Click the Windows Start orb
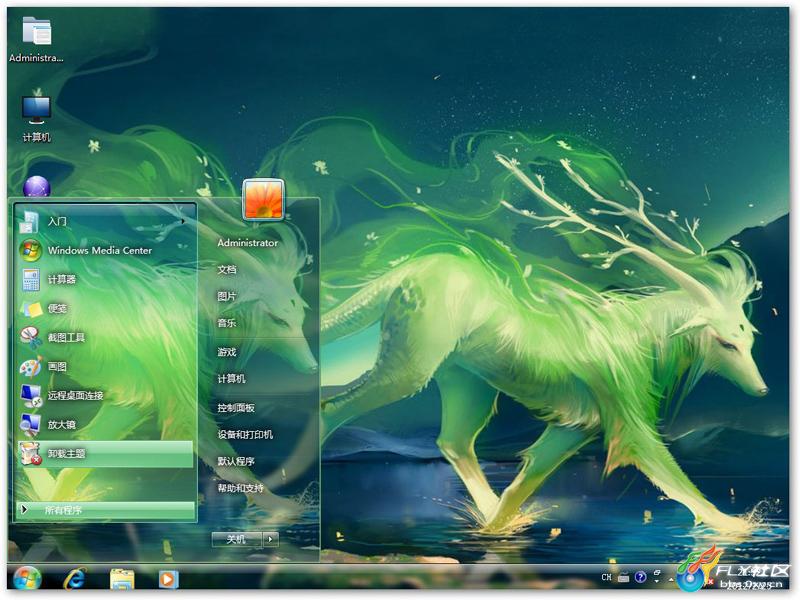 point(28,580)
